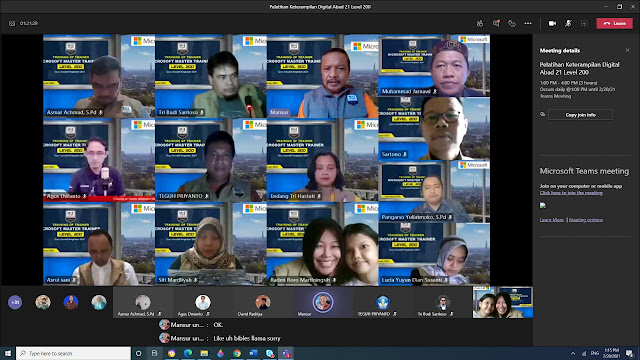640x360 pixels.
Task: Click the meeting timer shield icon
Action: click(12, 24)
